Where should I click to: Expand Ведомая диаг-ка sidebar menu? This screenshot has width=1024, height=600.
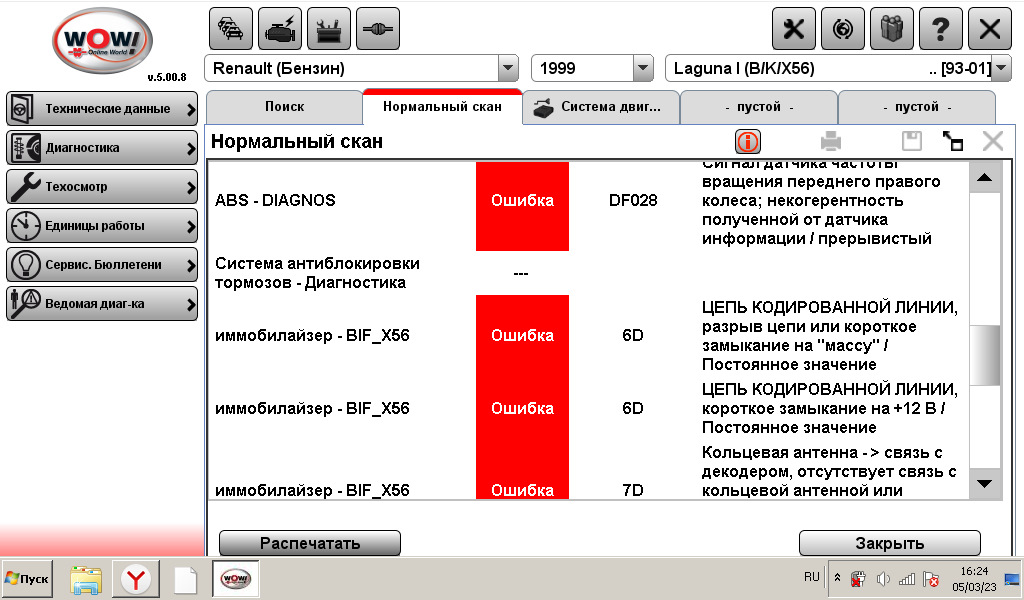(x=102, y=304)
